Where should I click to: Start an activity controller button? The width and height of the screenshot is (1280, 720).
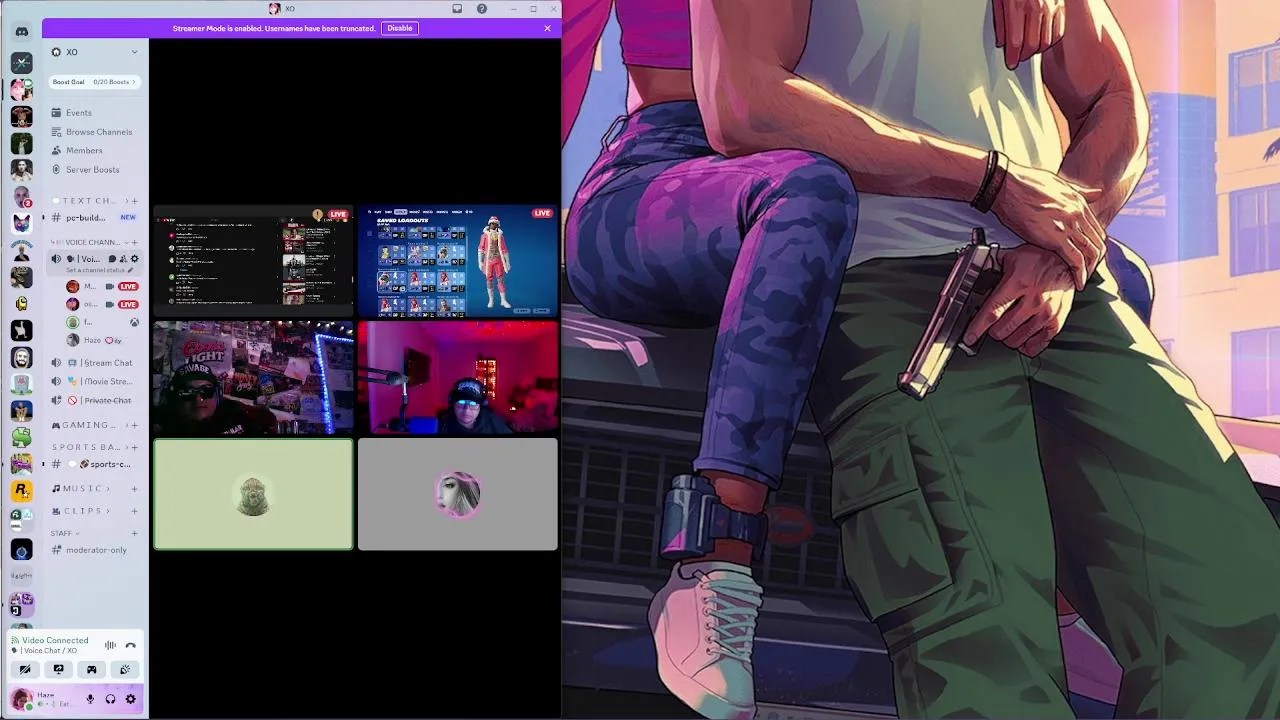(92, 670)
